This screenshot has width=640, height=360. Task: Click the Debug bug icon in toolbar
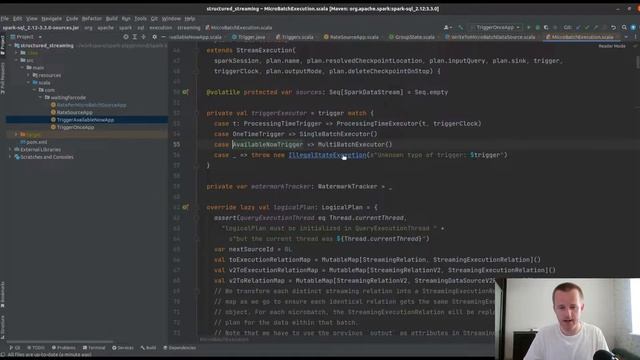[x=538, y=27]
